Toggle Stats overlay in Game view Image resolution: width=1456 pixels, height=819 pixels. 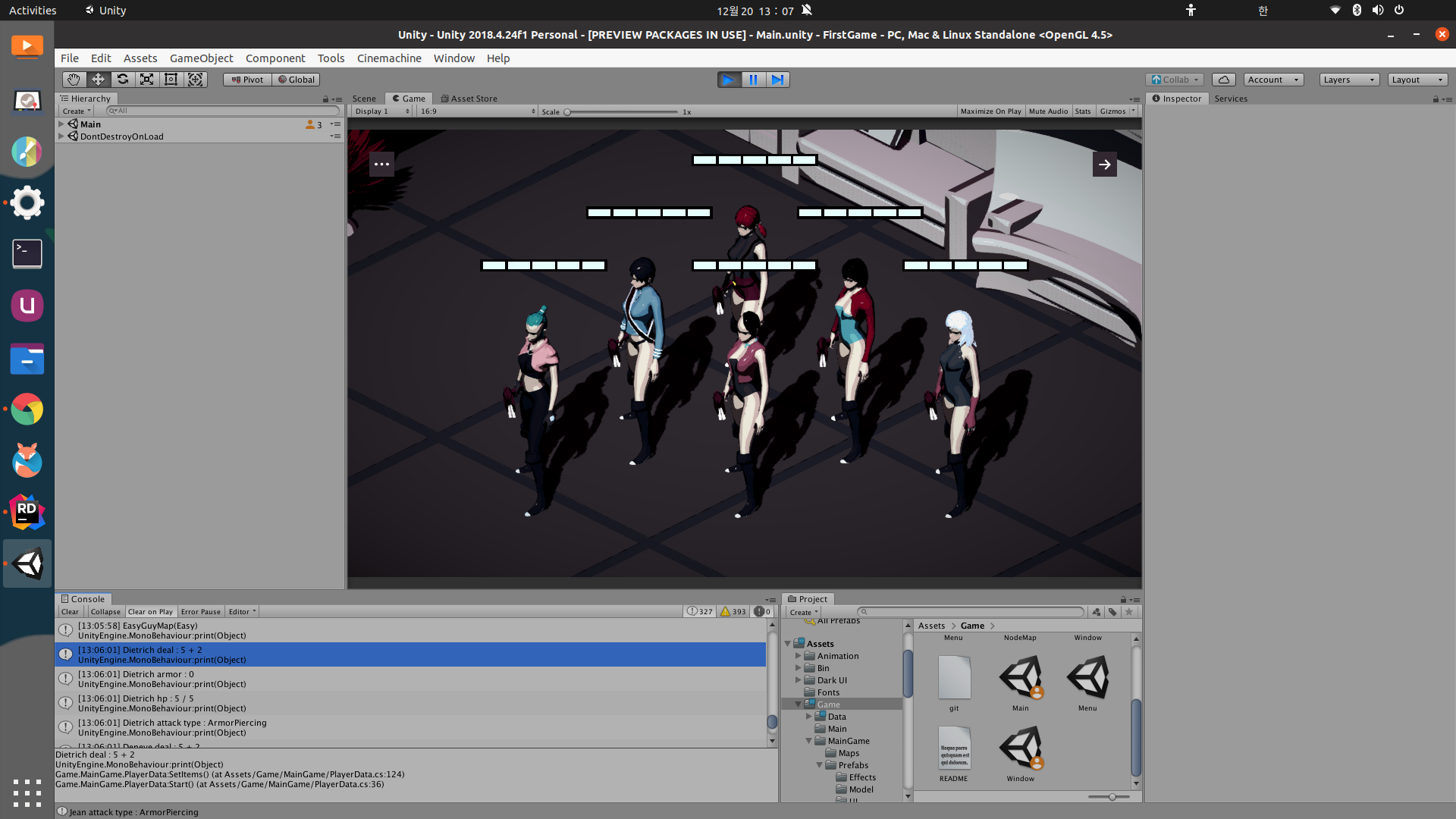click(1083, 111)
